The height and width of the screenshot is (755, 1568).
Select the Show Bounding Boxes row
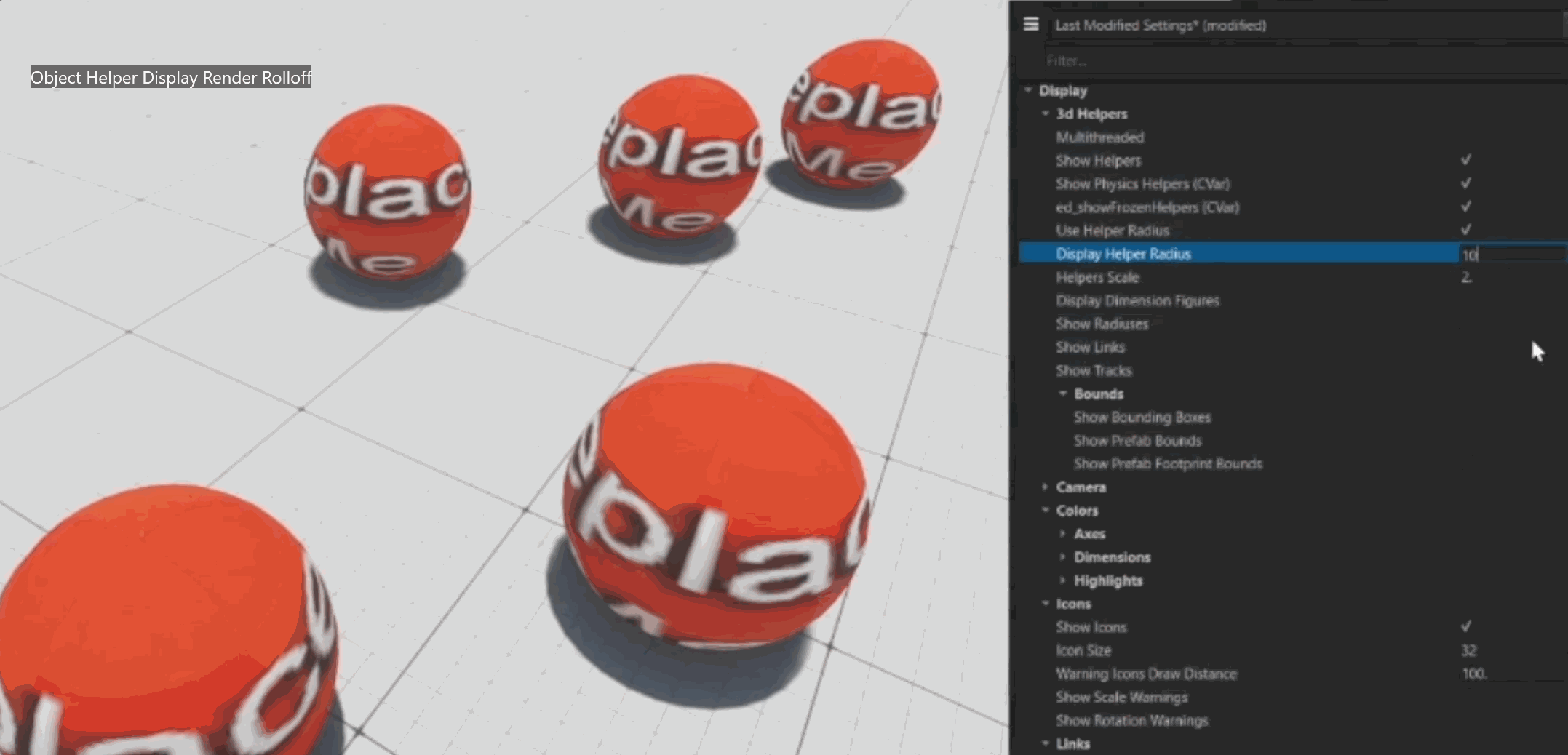(x=1292, y=417)
